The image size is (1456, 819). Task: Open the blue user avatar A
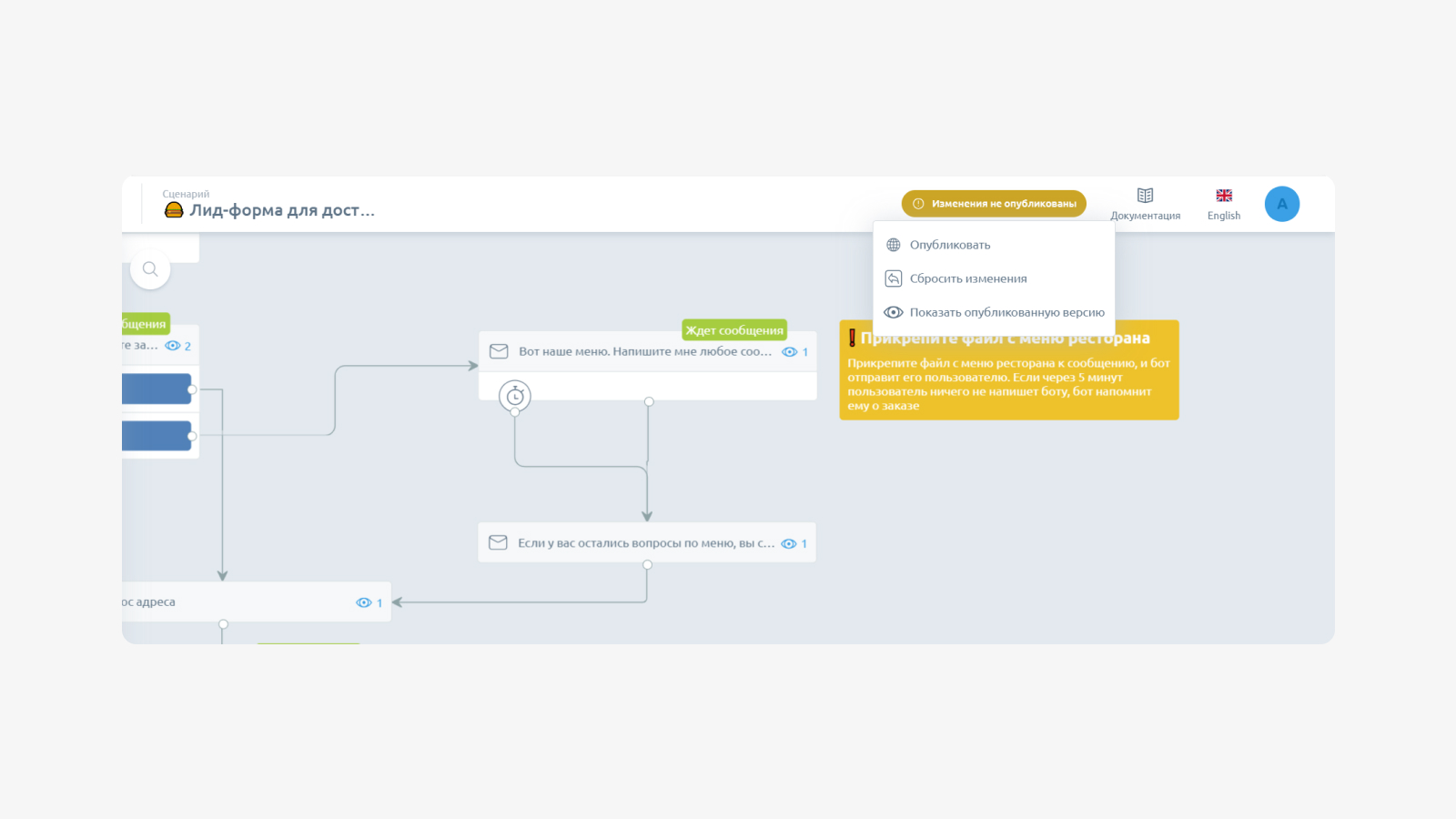1281,204
